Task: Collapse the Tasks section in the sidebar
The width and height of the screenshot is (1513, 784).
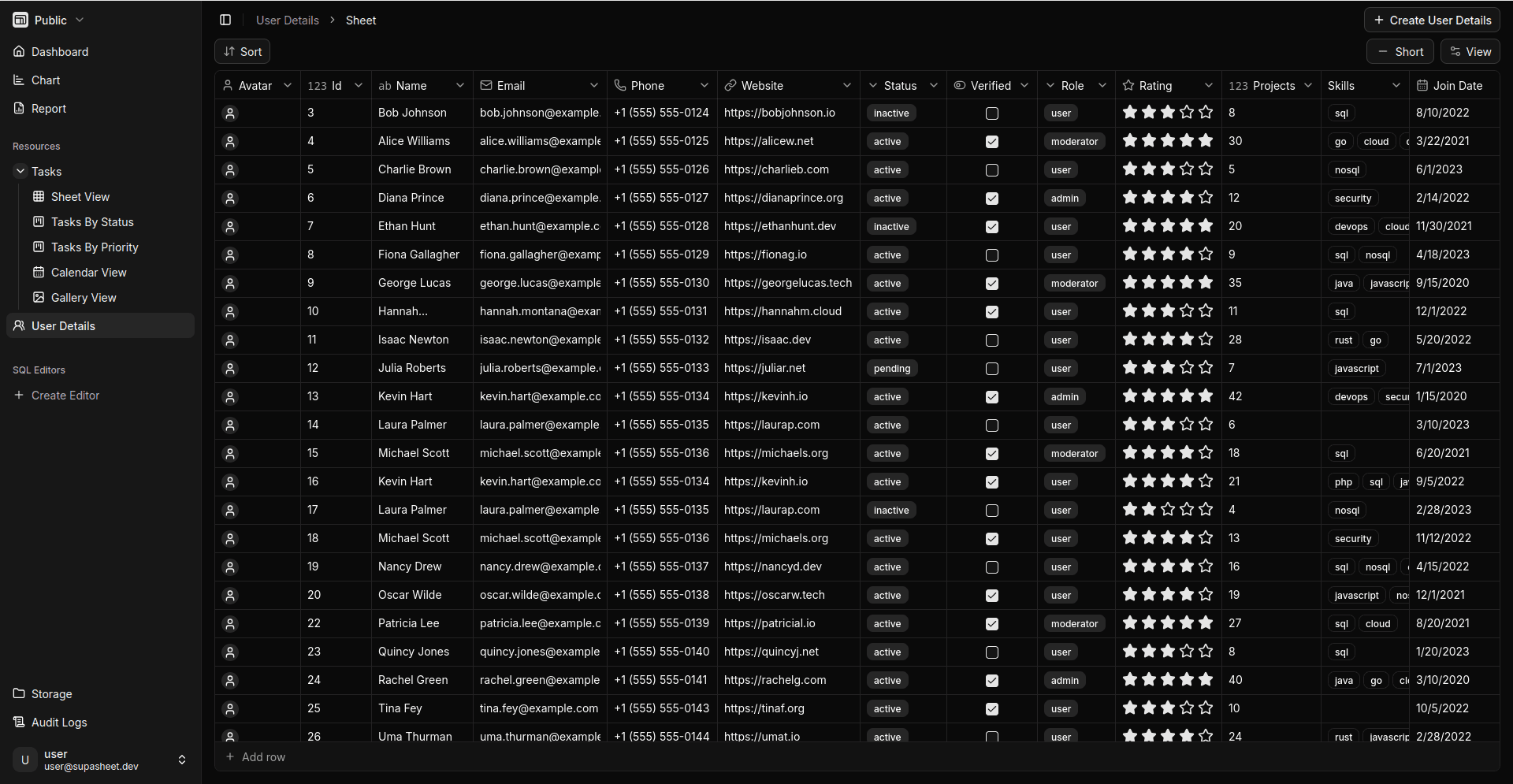Action: [x=19, y=171]
